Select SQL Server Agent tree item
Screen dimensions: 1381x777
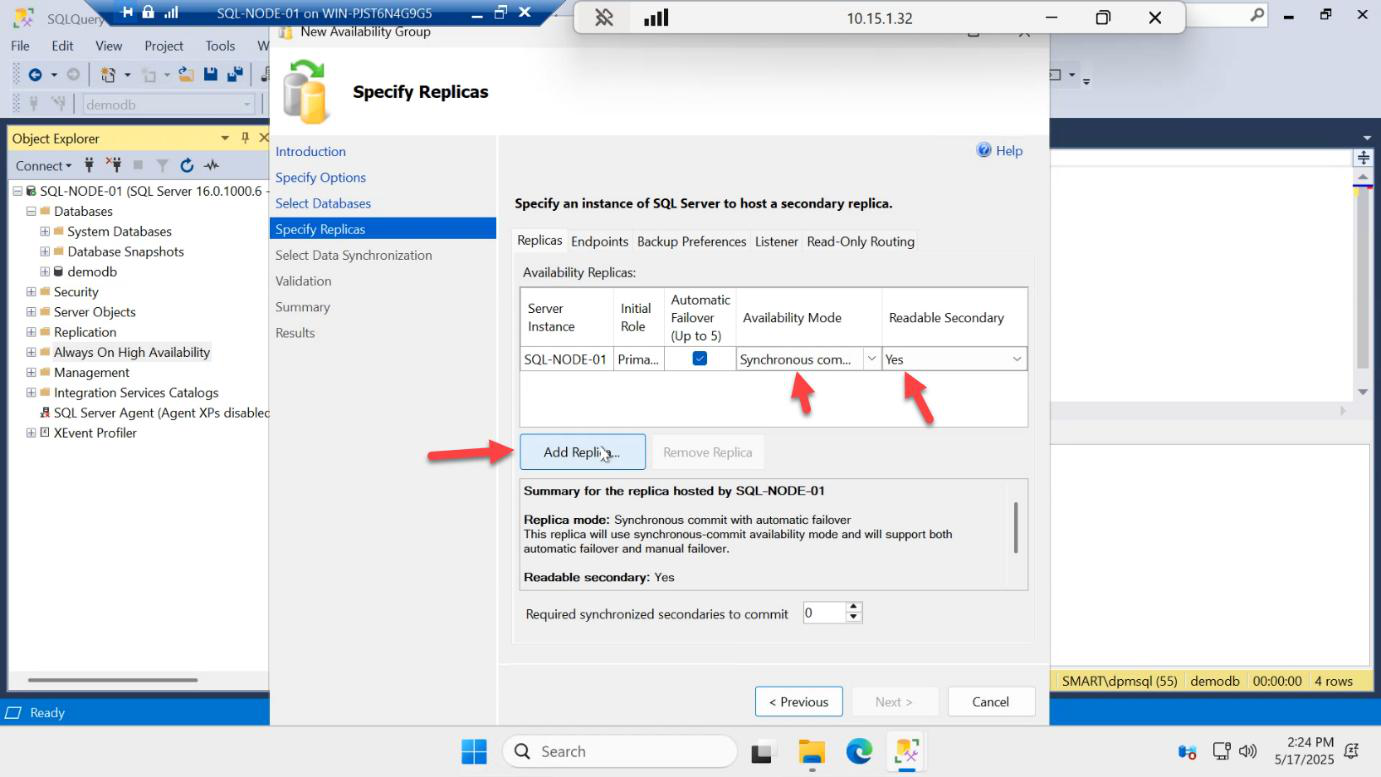click(154, 412)
